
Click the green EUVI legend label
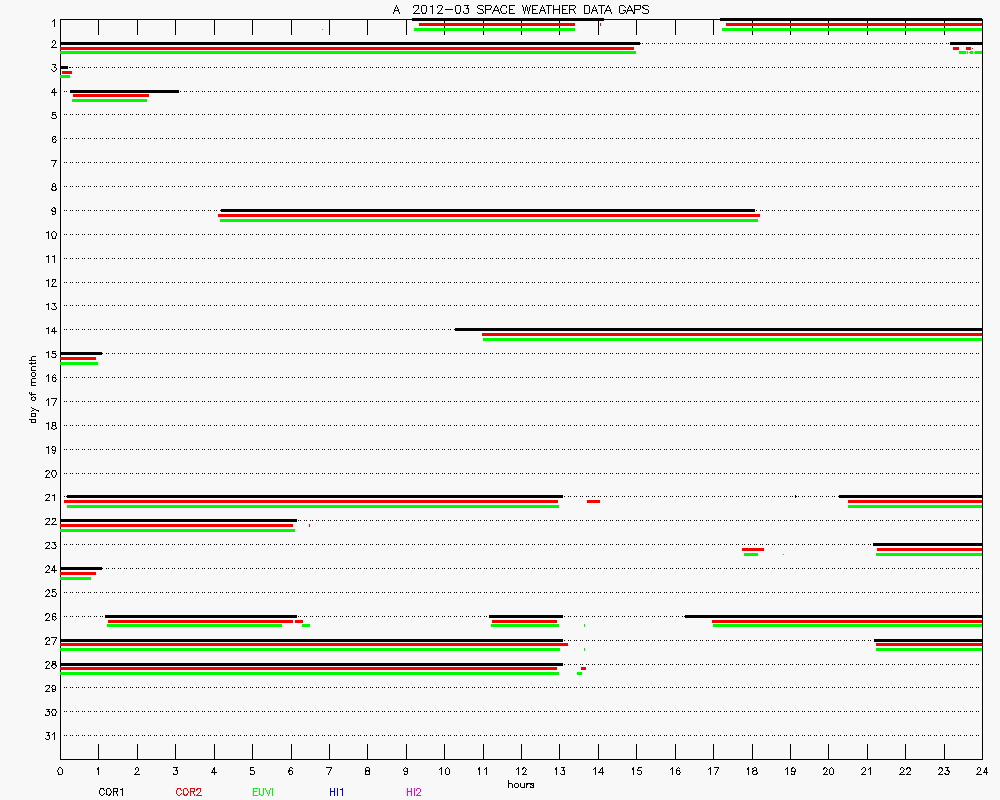pyautogui.click(x=264, y=792)
